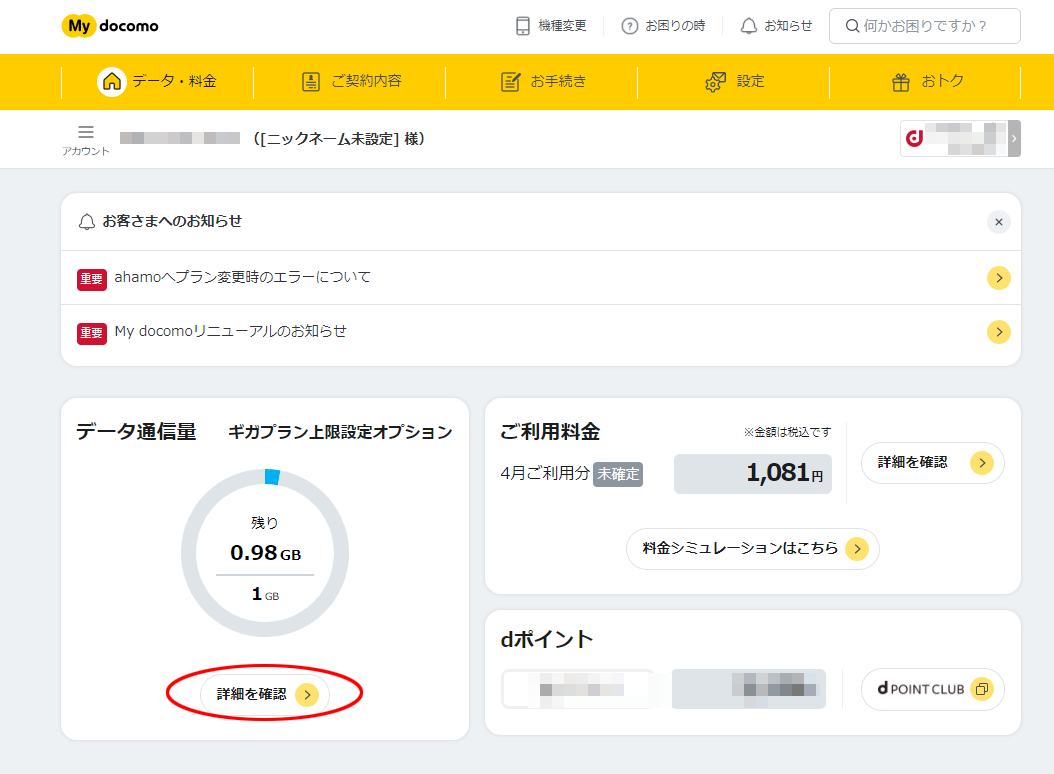Click external window icon on POINT CLUB
The height and width of the screenshot is (774, 1054).
982,689
